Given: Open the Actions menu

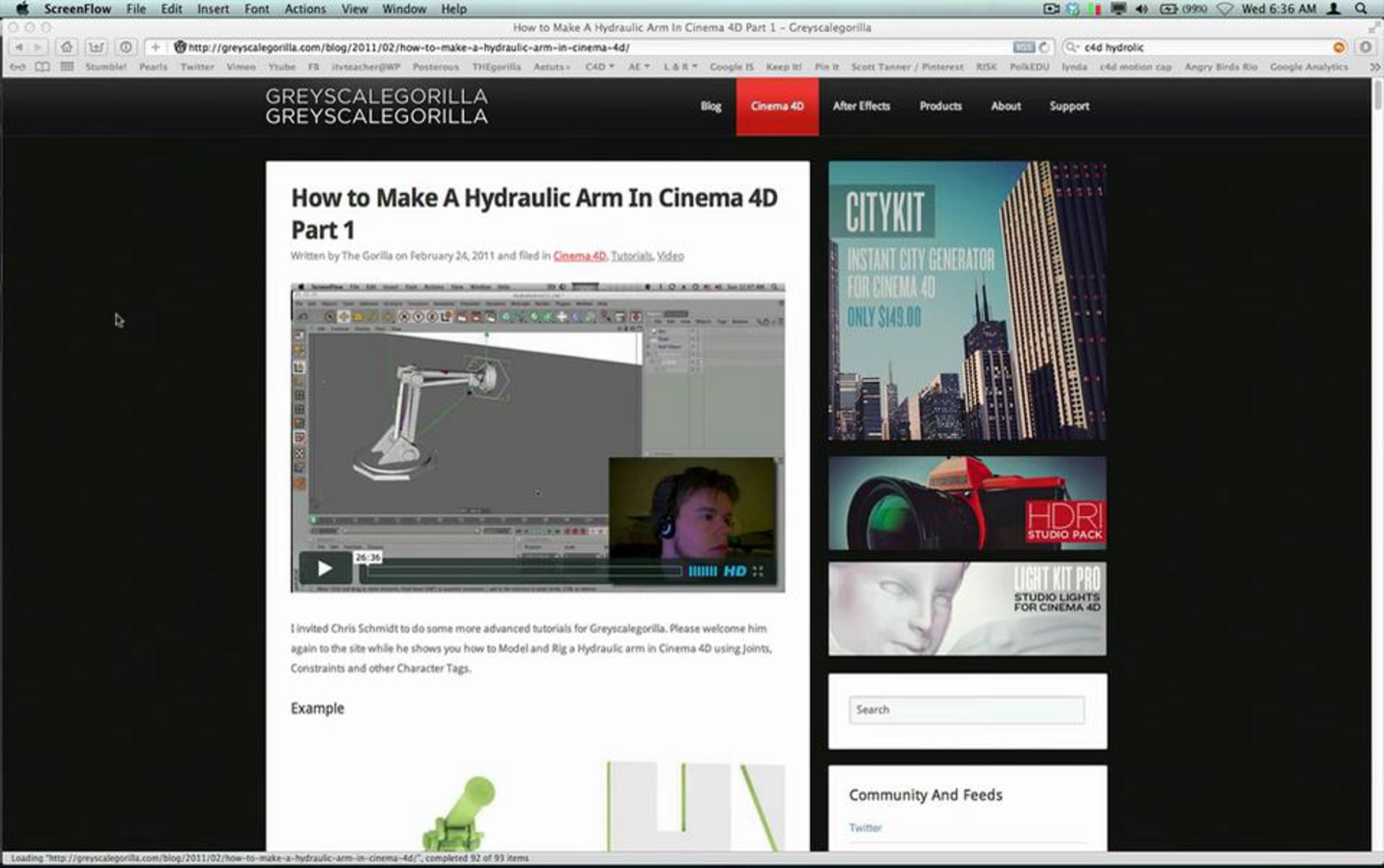Looking at the screenshot, I should click(x=305, y=9).
